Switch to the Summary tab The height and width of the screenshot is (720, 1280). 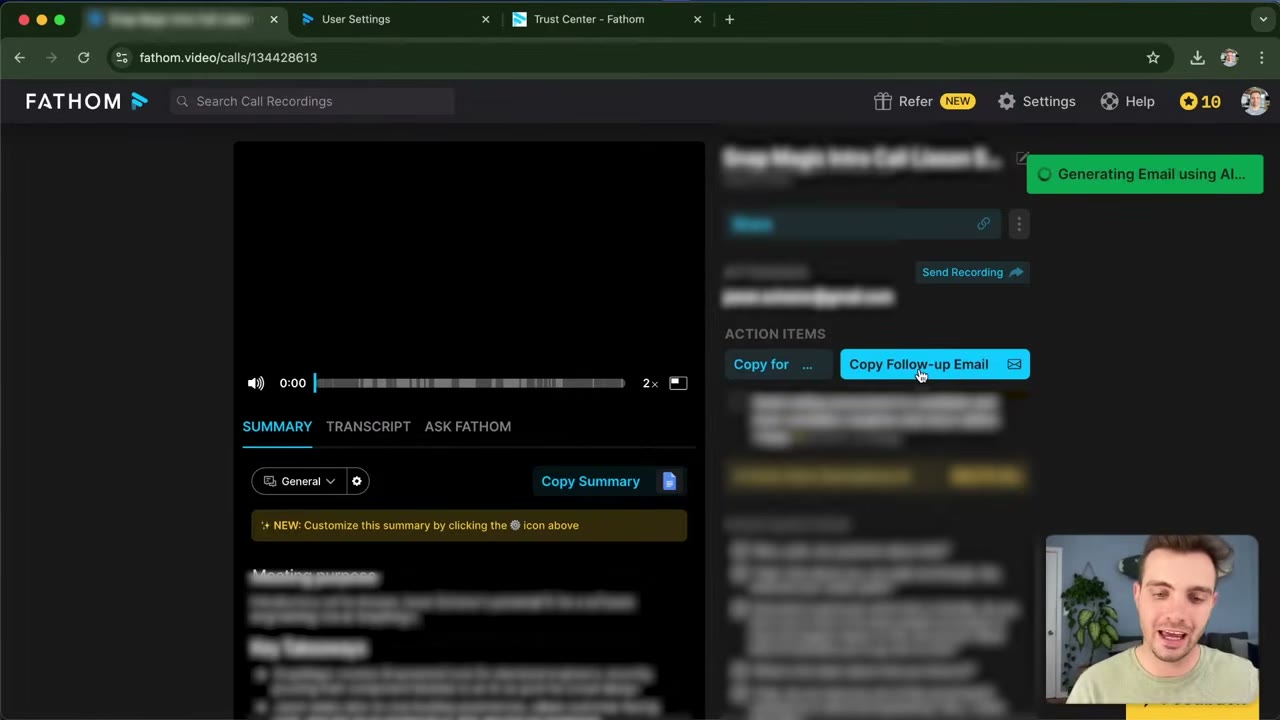[x=277, y=426]
